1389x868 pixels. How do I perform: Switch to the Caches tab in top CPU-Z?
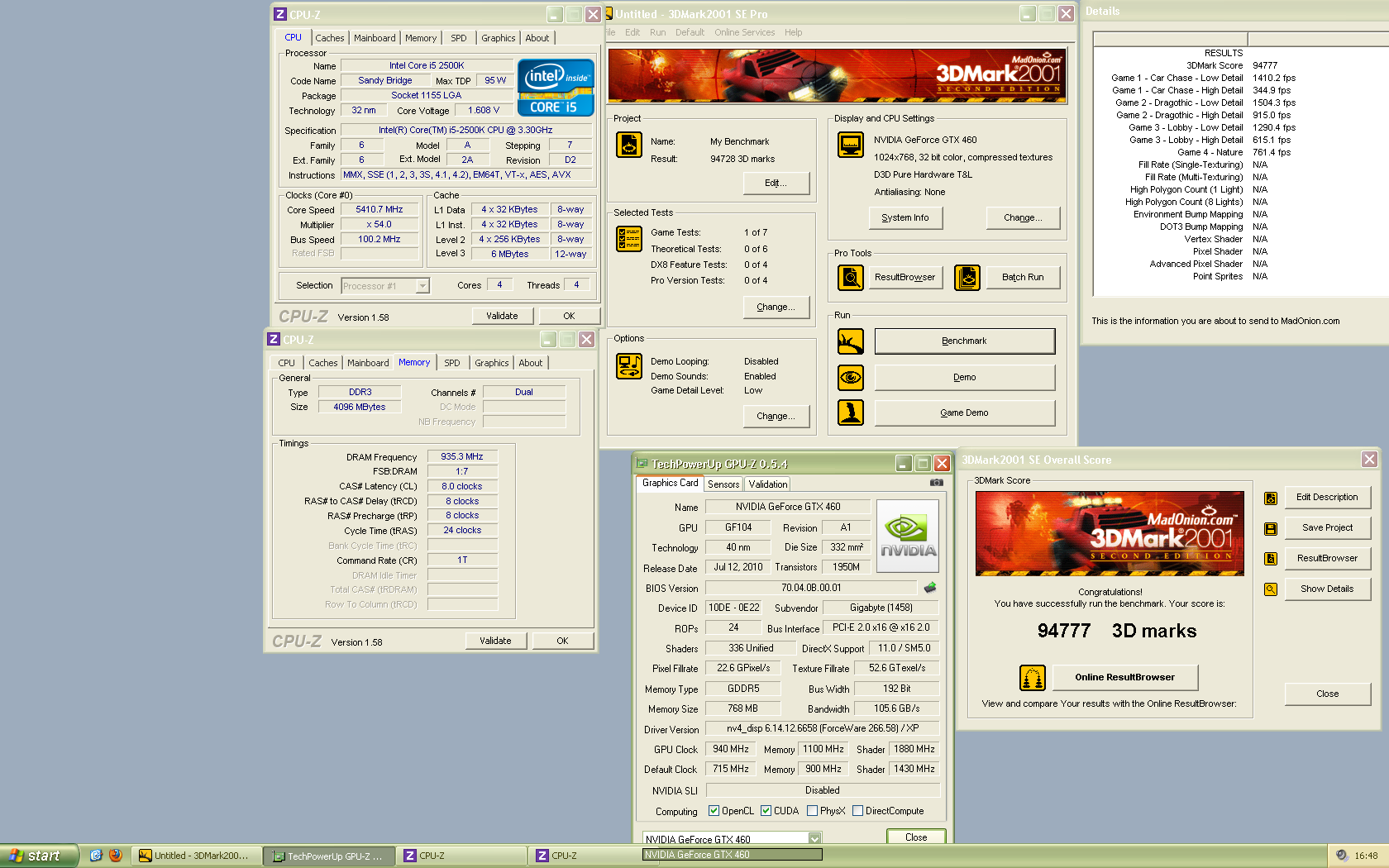point(329,38)
